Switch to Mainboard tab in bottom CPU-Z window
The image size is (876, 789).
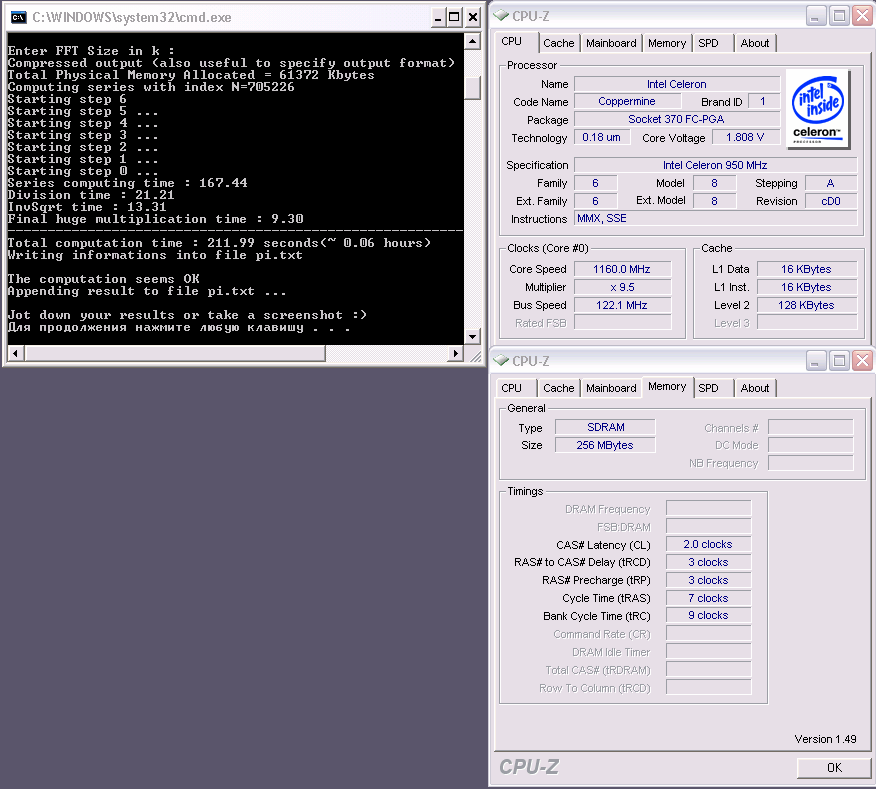(x=611, y=388)
